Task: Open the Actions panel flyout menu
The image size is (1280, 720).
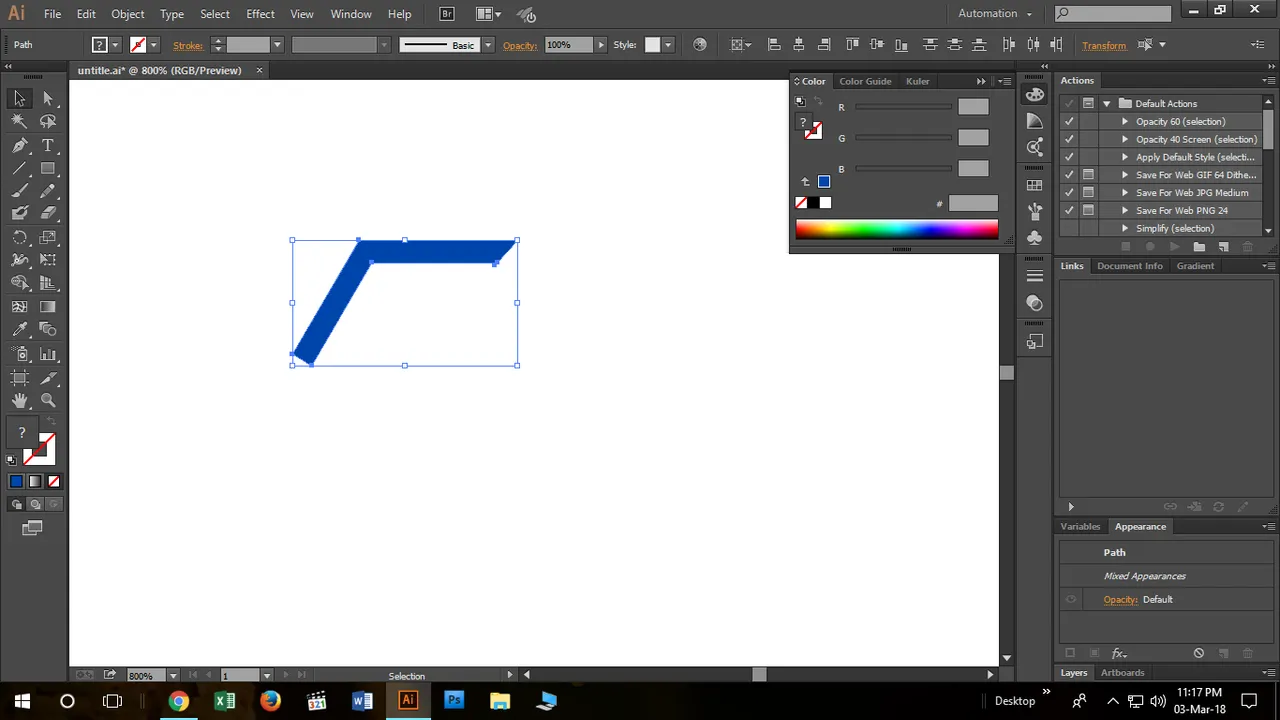Action: 1269,81
